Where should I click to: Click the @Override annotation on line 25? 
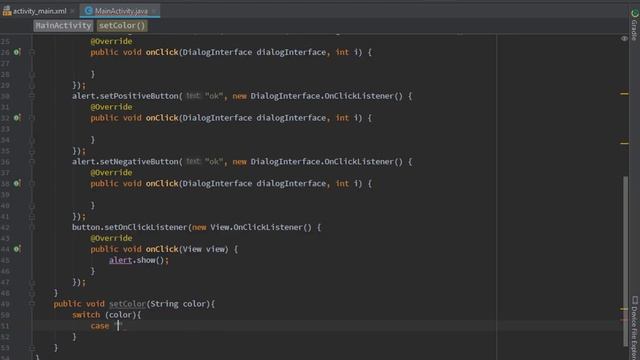[x=111, y=41]
